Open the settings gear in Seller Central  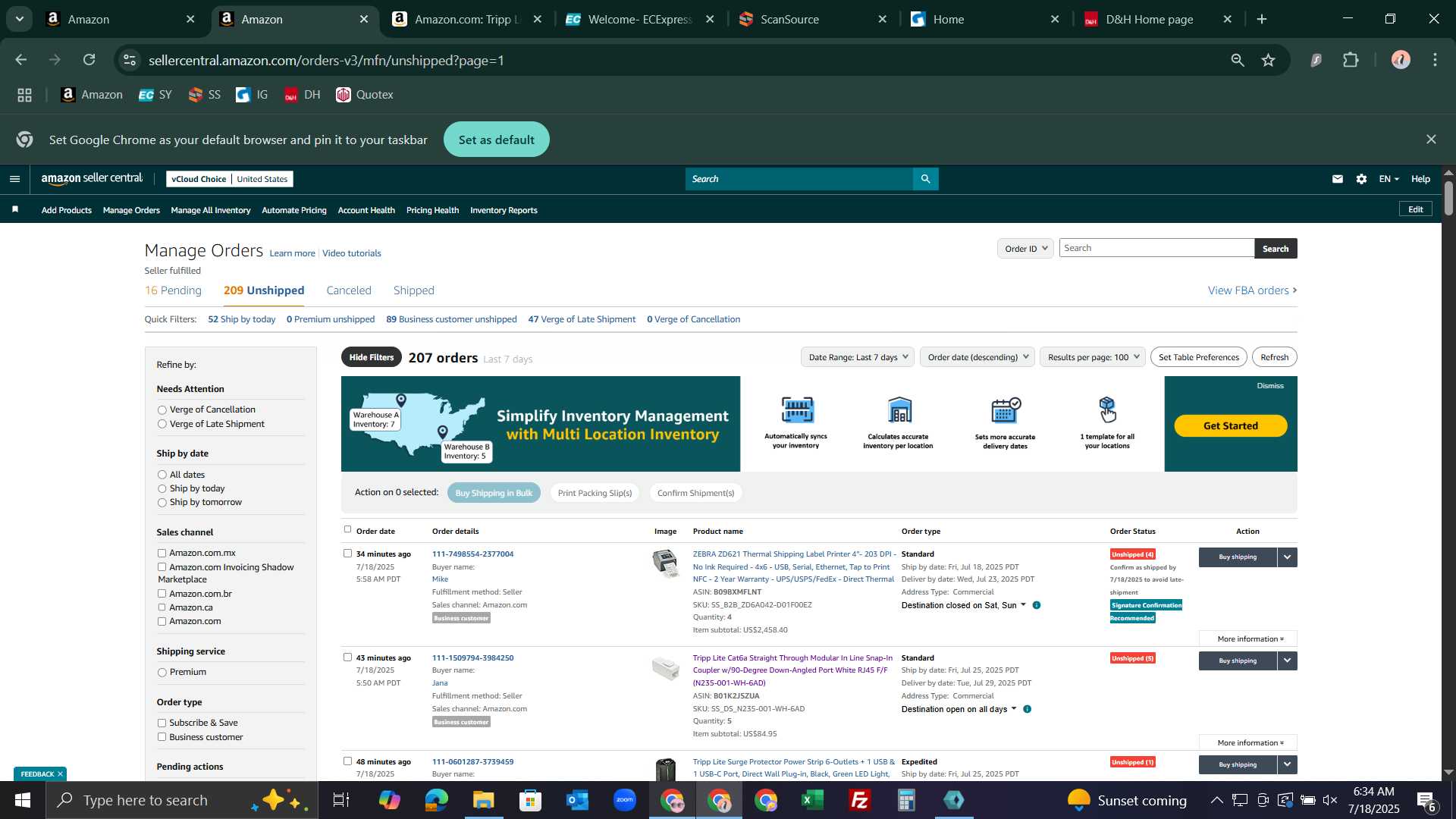1362,179
